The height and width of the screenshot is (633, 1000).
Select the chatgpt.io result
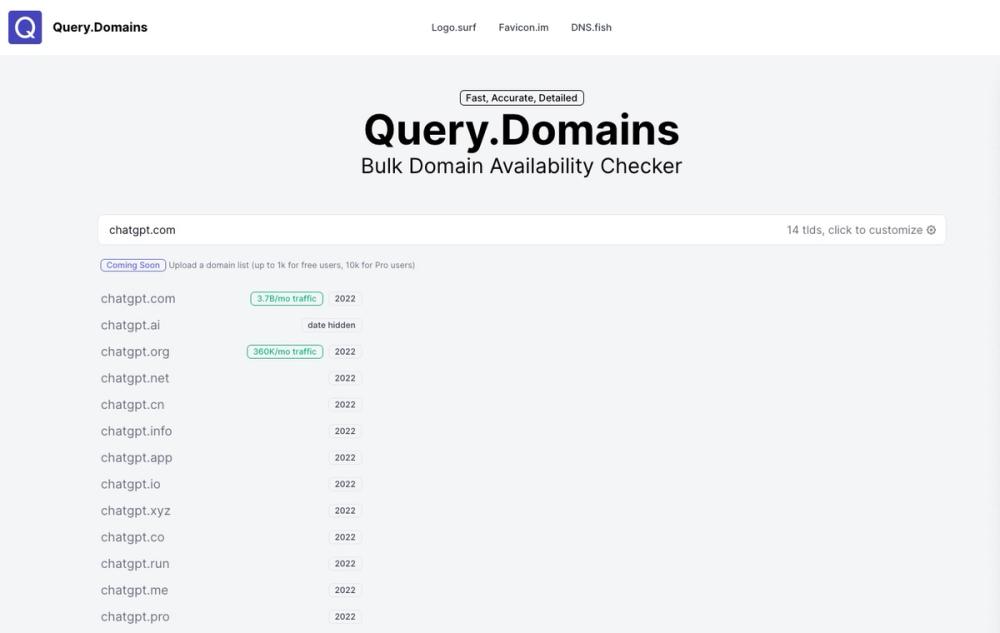coord(131,484)
